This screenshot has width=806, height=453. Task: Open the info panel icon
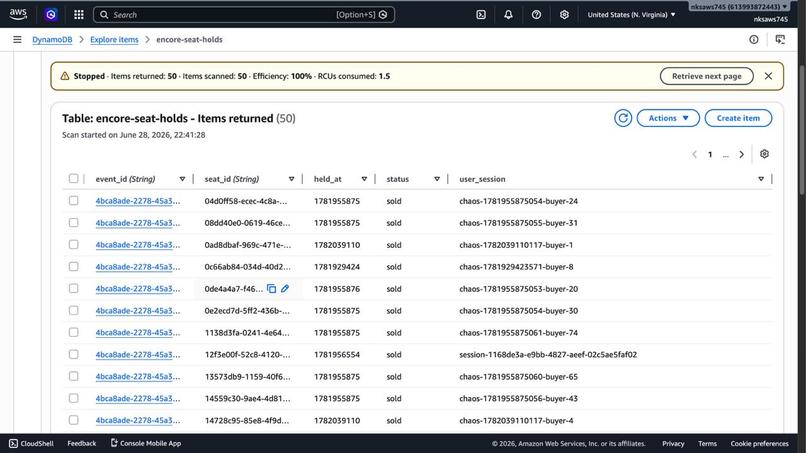tap(754, 40)
